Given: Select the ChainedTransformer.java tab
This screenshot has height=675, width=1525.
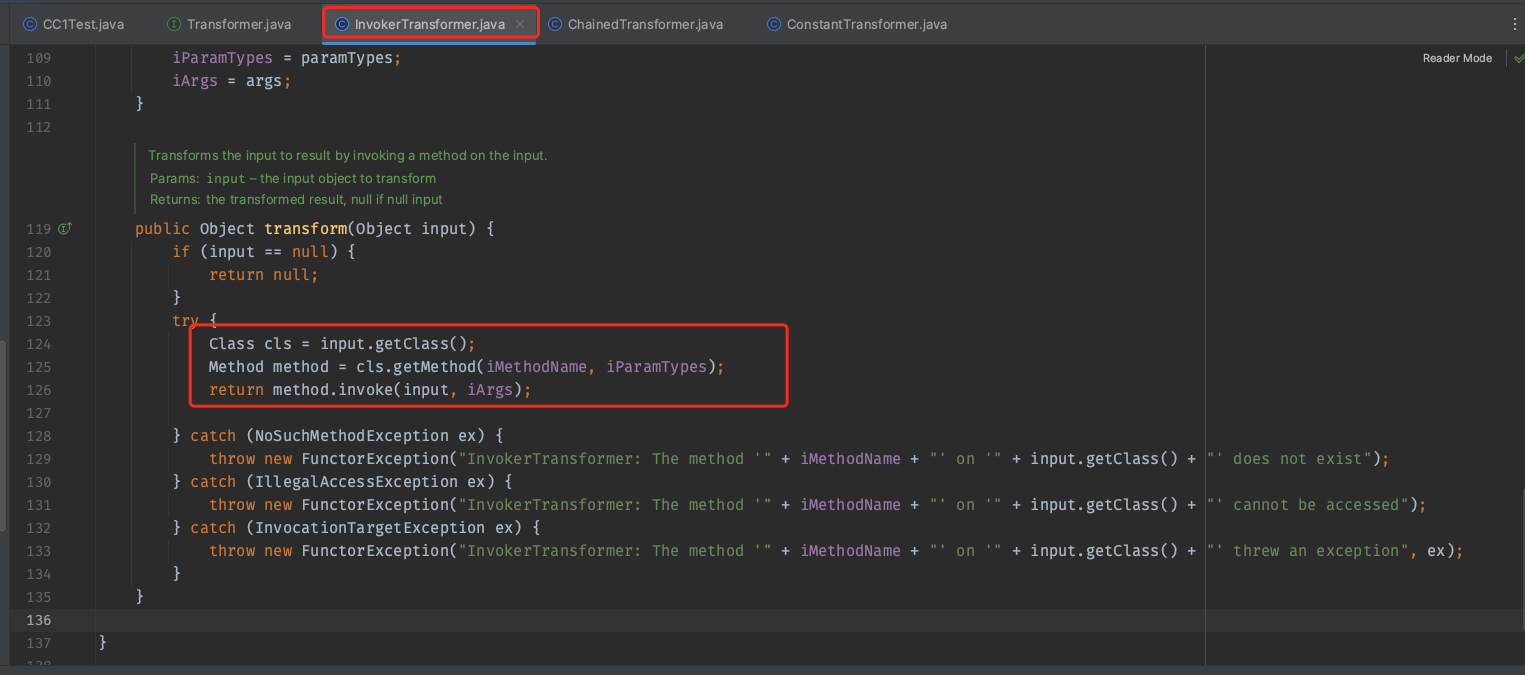Looking at the screenshot, I should click(645, 24).
